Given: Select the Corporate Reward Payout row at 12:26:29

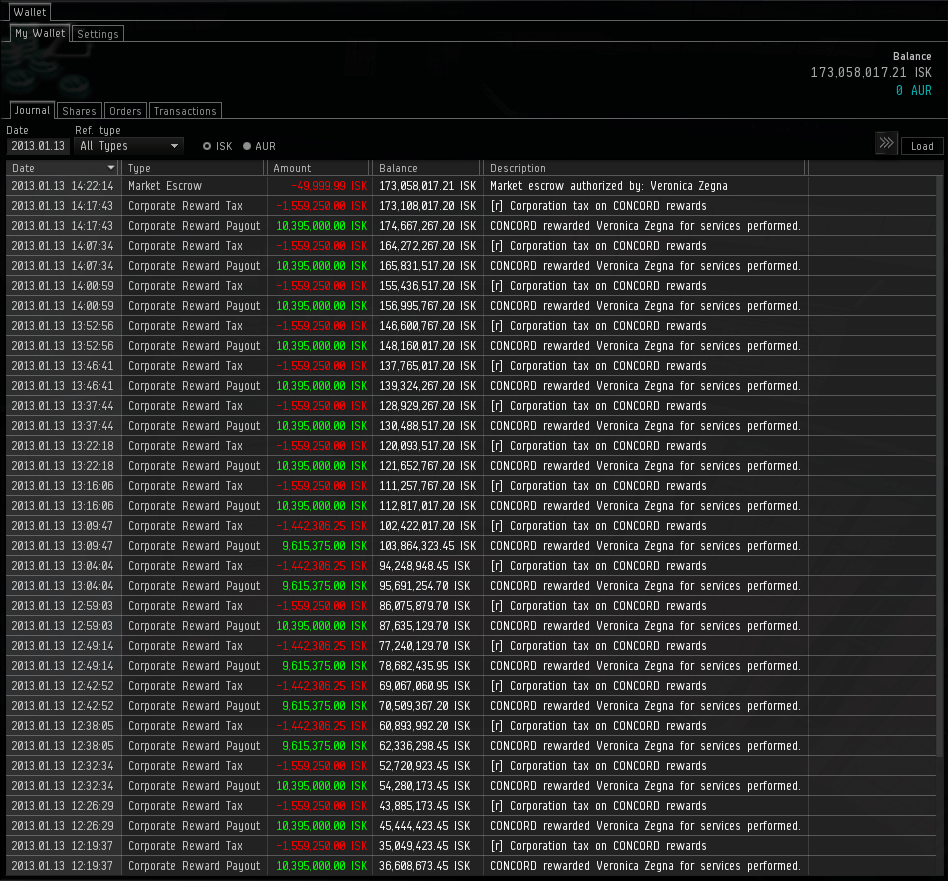Looking at the screenshot, I should point(471,825).
